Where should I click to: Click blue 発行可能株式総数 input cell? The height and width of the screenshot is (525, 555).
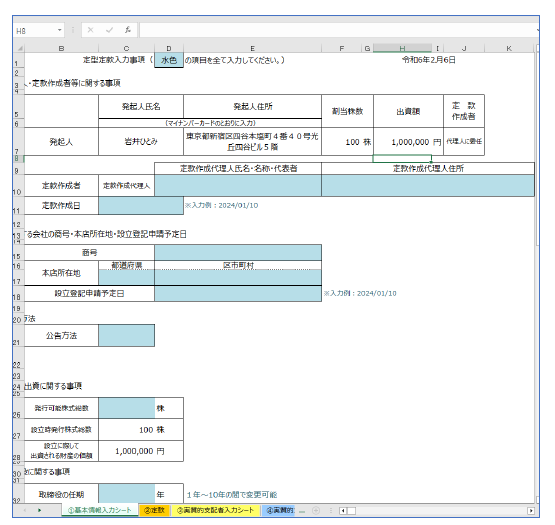[x=126, y=408]
